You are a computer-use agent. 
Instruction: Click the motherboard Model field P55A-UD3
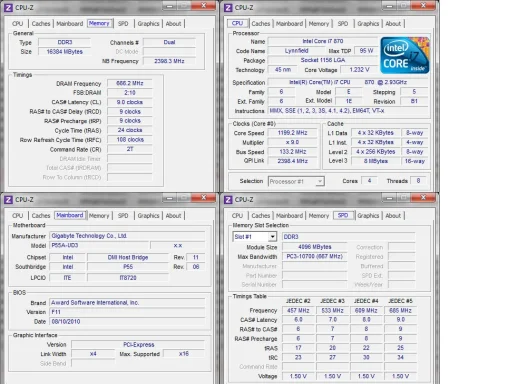(99, 245)
